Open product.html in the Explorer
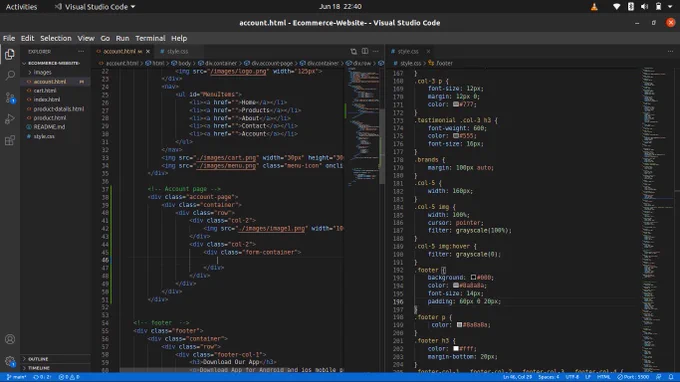The image size is (680, 382). (50, 118)
